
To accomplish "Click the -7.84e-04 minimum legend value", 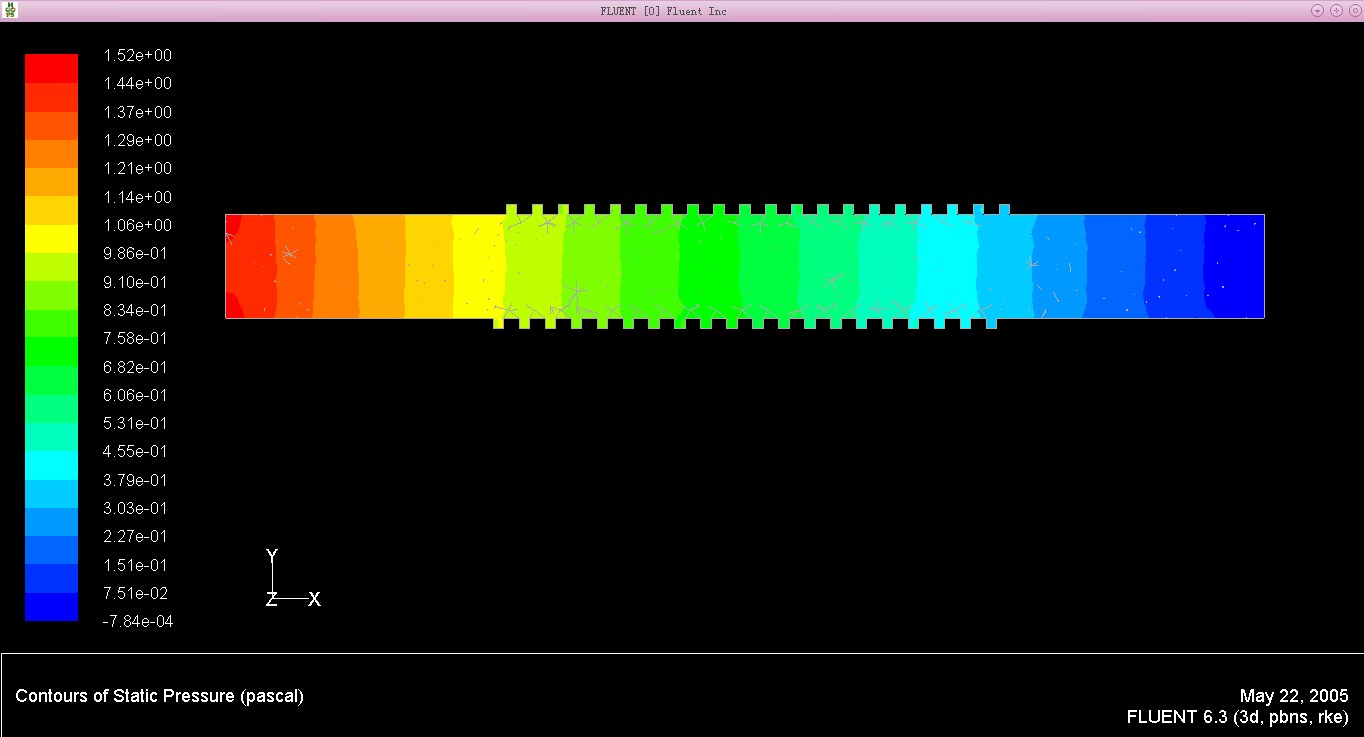I will [137, 622].
